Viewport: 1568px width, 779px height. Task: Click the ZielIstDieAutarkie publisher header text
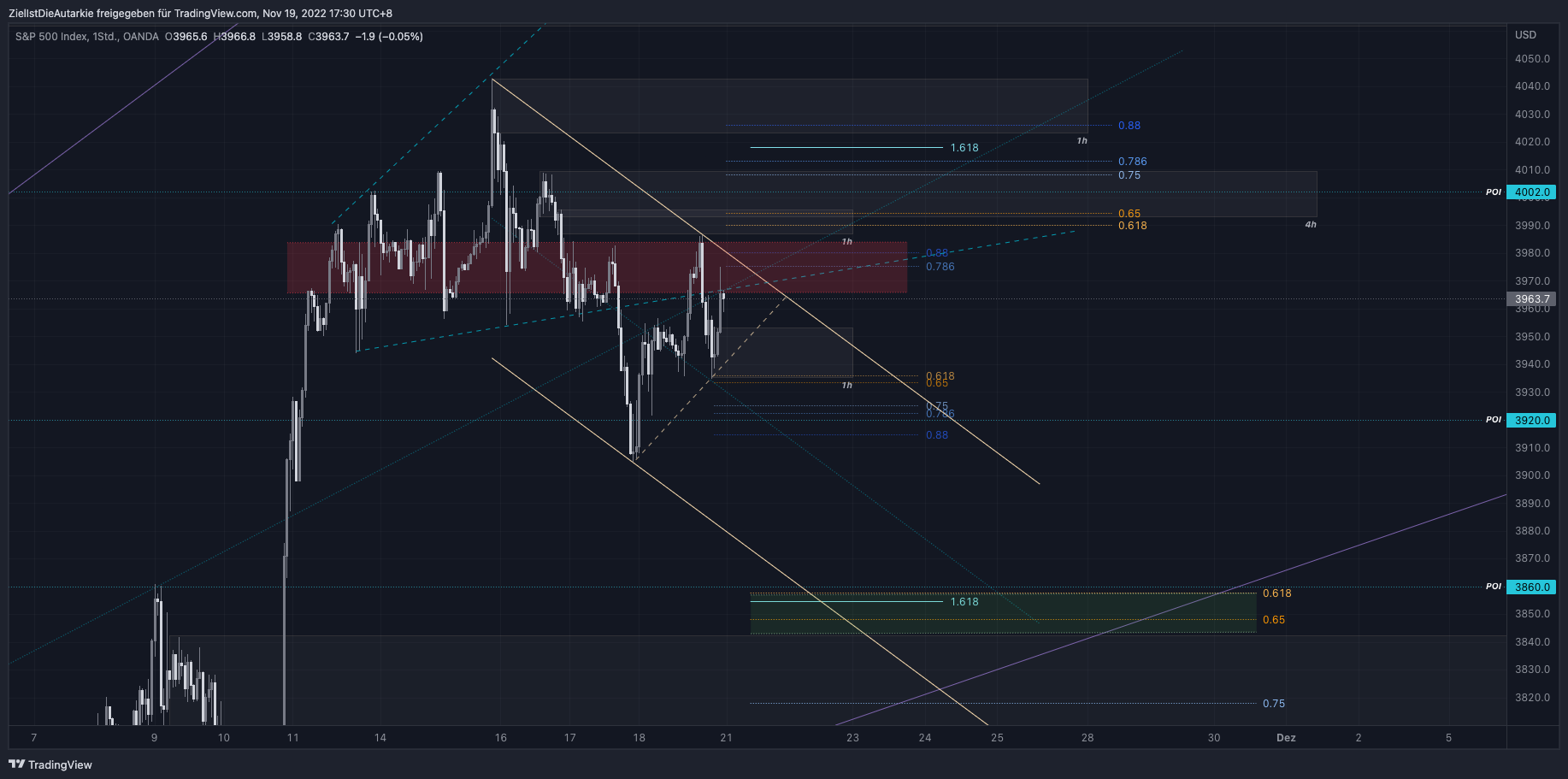tap(200, 14)
